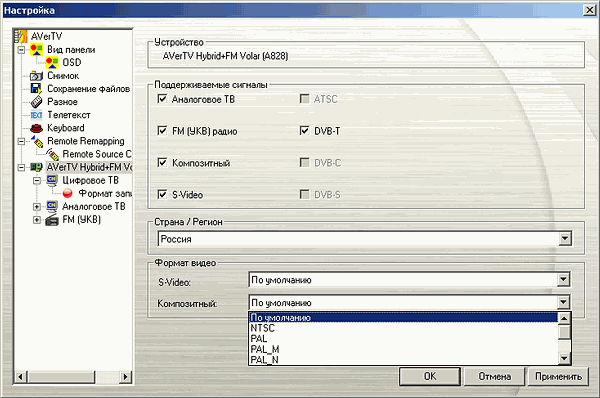Screen dimensions: 600x398
Task: Click the disabled ATSC checkbox
Action: coord(305,99)
